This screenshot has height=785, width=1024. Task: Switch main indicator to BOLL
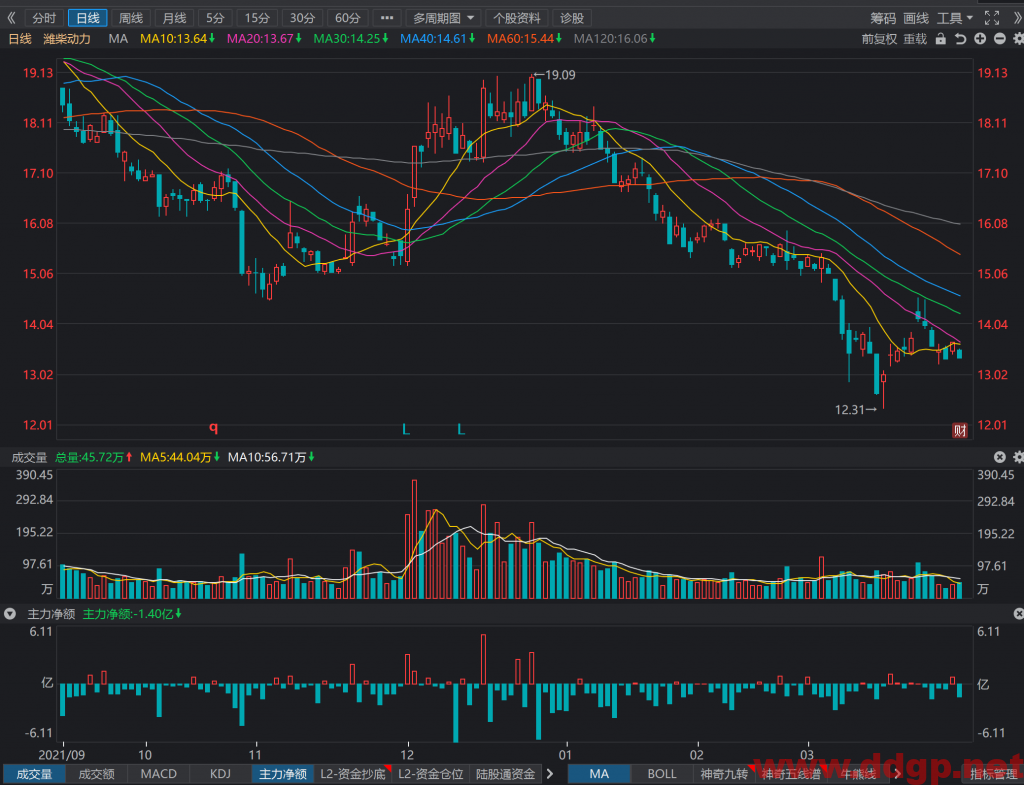click(662, 774)
